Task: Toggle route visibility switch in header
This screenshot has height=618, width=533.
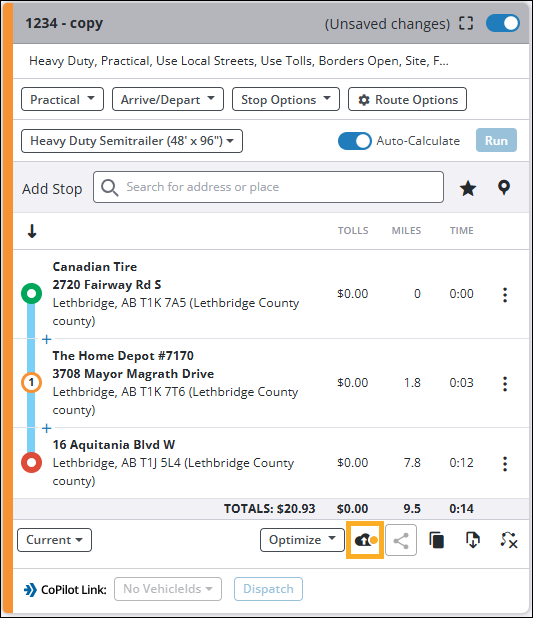Action: tap(503, 23)
